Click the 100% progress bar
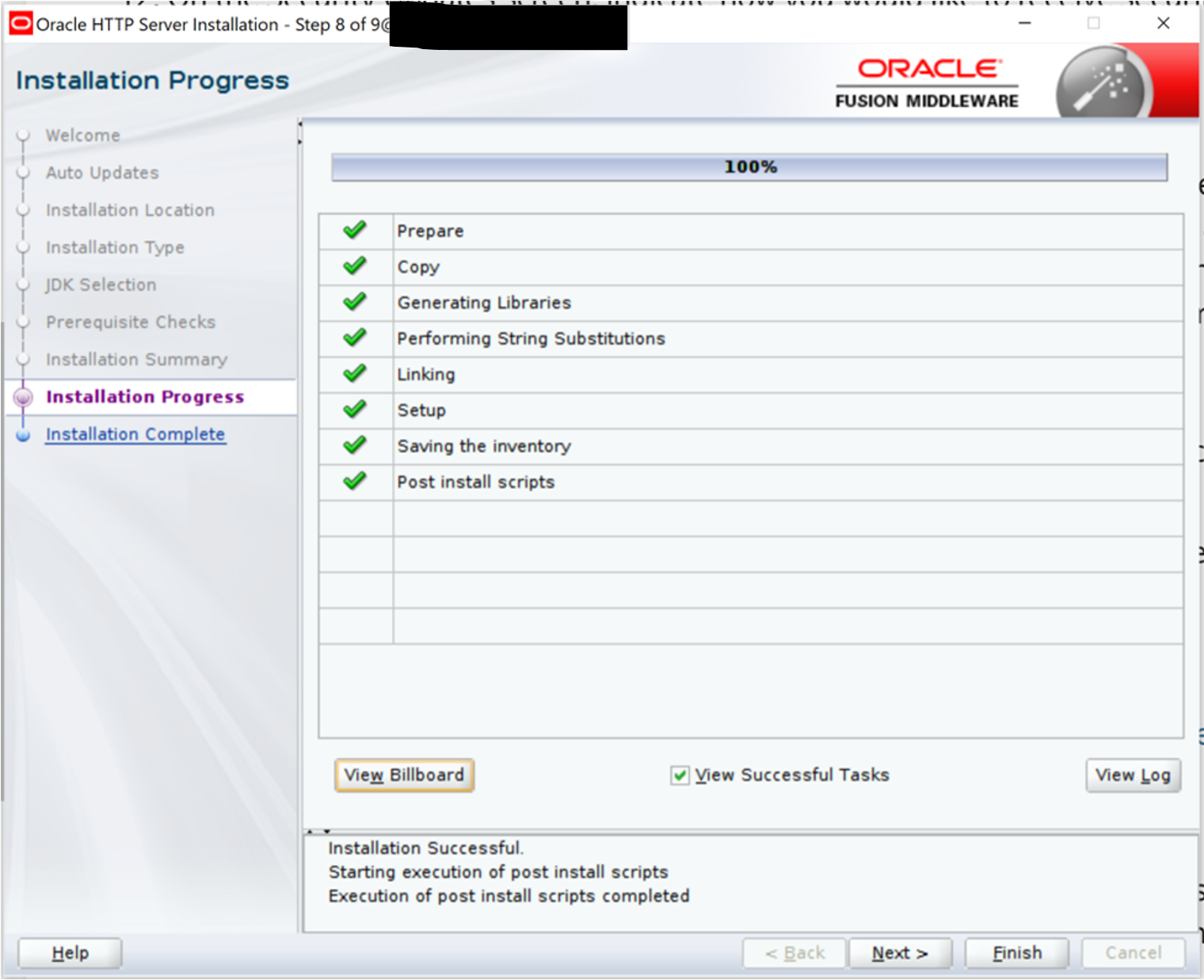This screenshot has height=980, width=1204. [749, 167]
